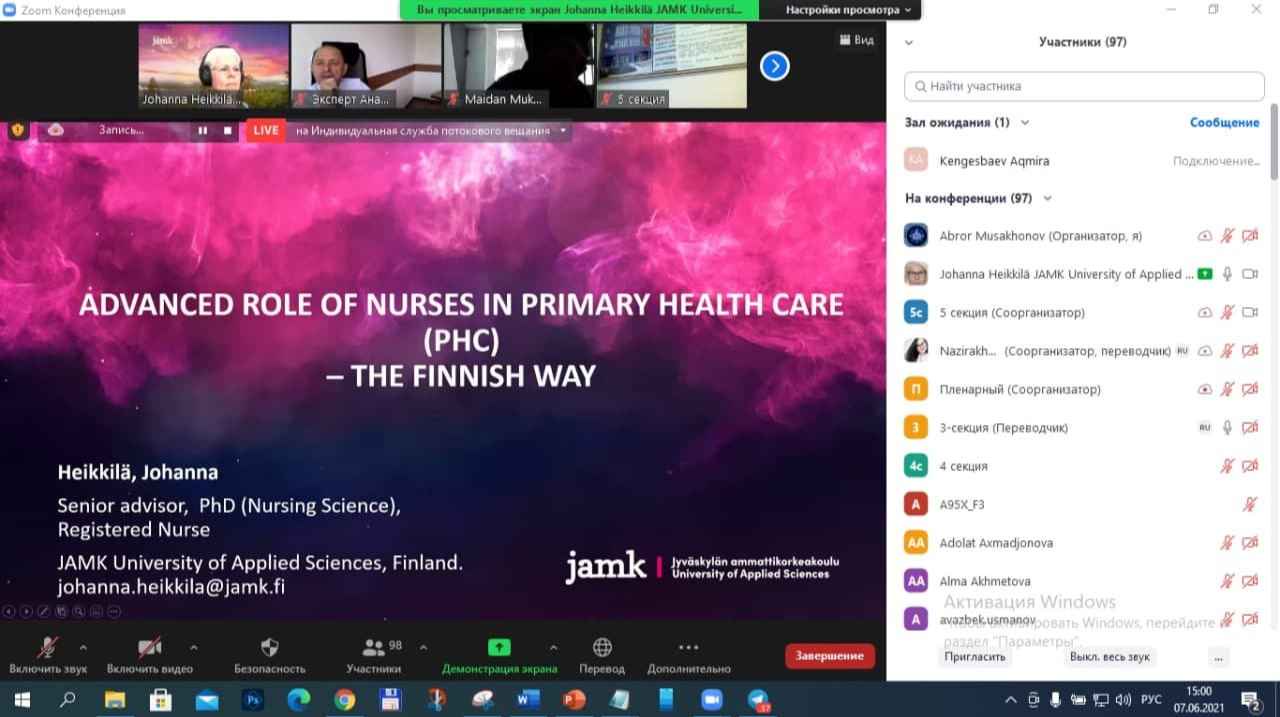
Task: Click the red End (Завершение) button
Action: point(829,656)
